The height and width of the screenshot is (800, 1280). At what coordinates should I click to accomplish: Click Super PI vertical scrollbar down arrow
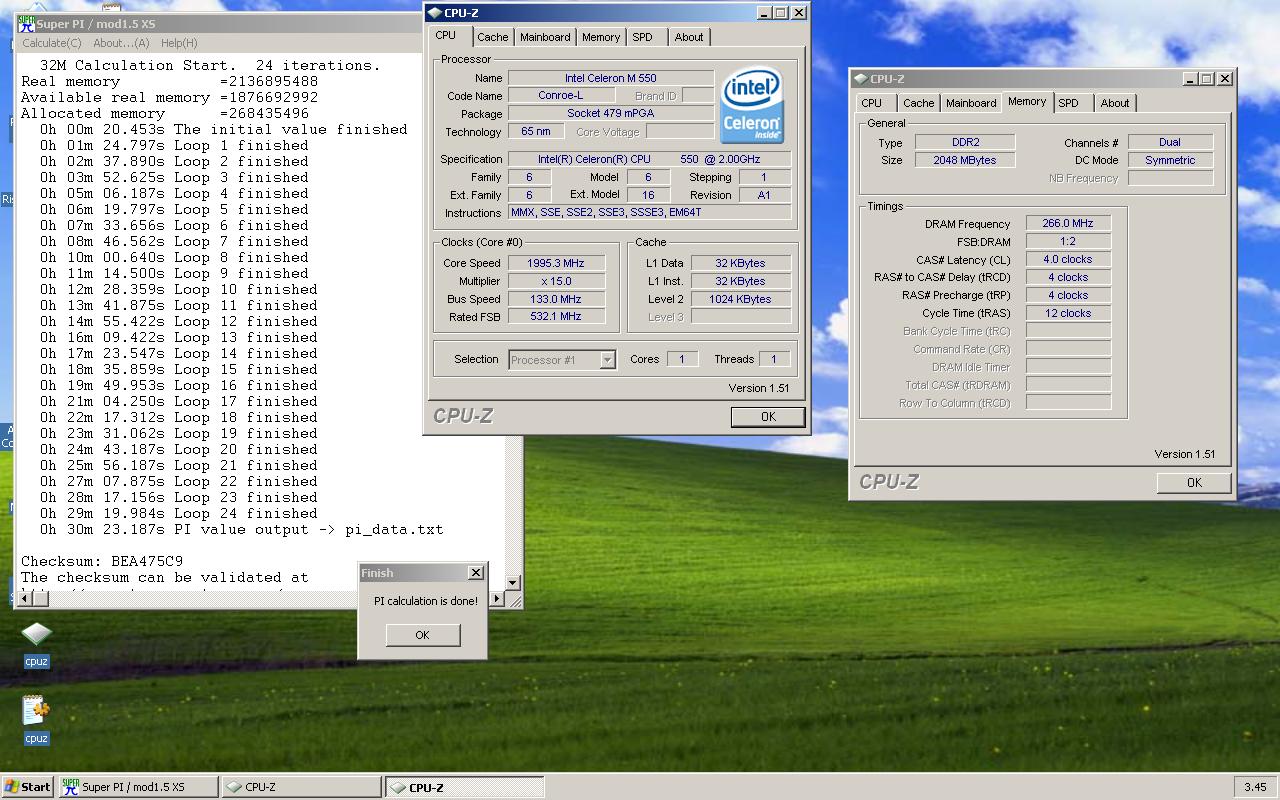[x=513, y=583]
